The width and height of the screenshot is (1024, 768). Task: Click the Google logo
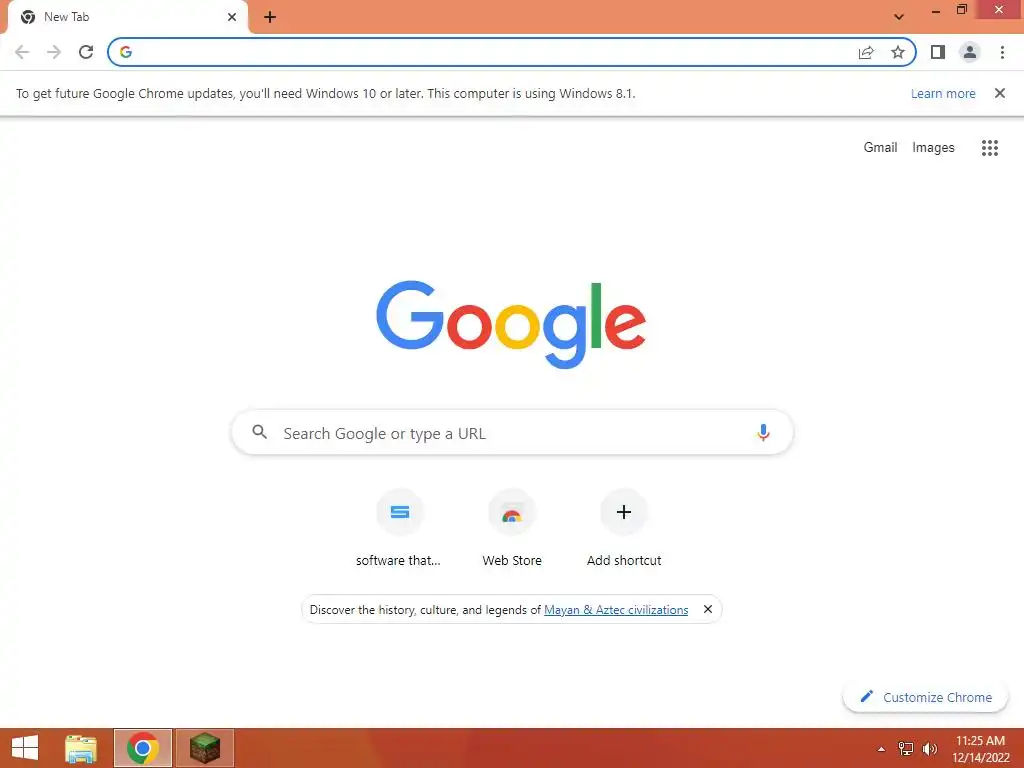(x=511, y=325)
